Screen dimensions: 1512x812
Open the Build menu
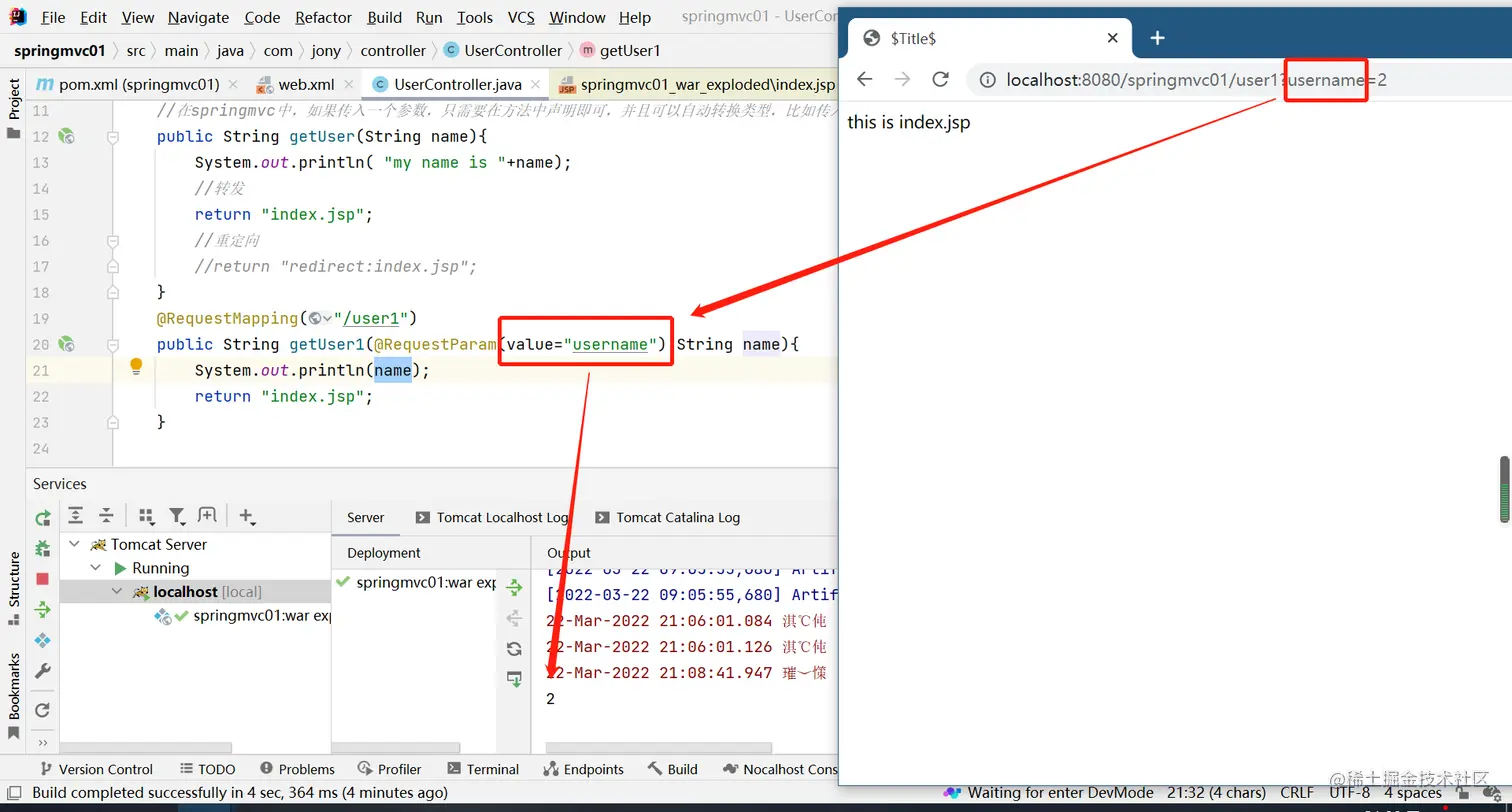click(x=385, y=17)
